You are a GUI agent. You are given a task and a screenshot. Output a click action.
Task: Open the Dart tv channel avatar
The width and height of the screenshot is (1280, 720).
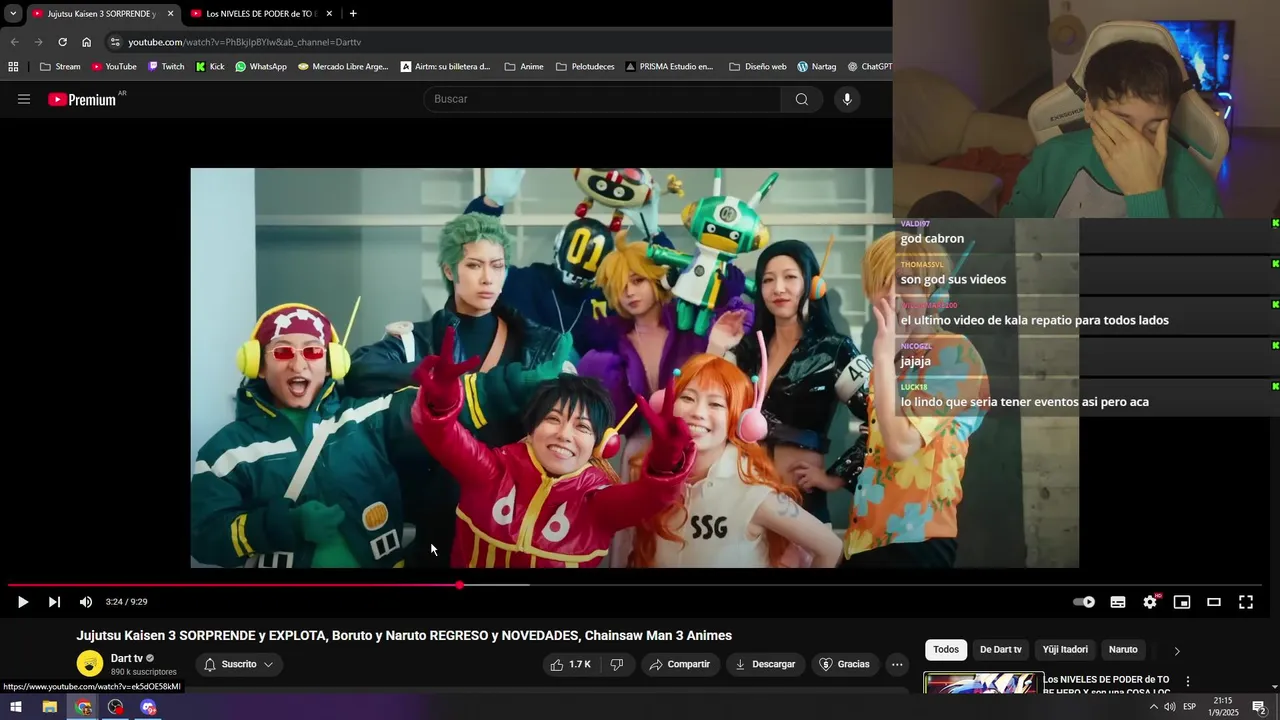pyautogui.click(x=90, y=664)
